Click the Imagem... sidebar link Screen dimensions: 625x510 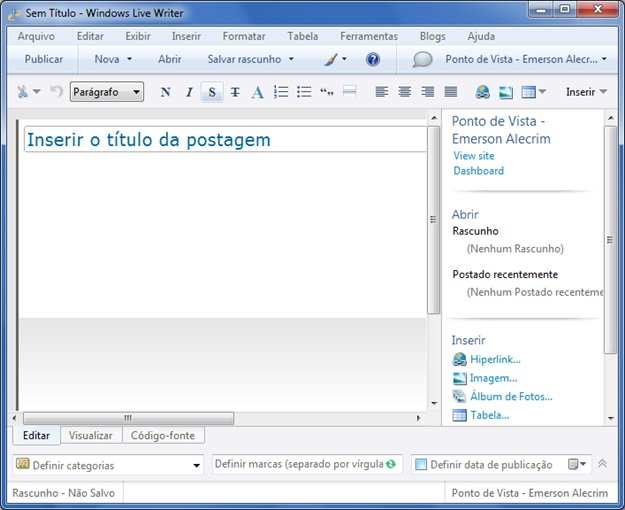click(x=493, y=378)
